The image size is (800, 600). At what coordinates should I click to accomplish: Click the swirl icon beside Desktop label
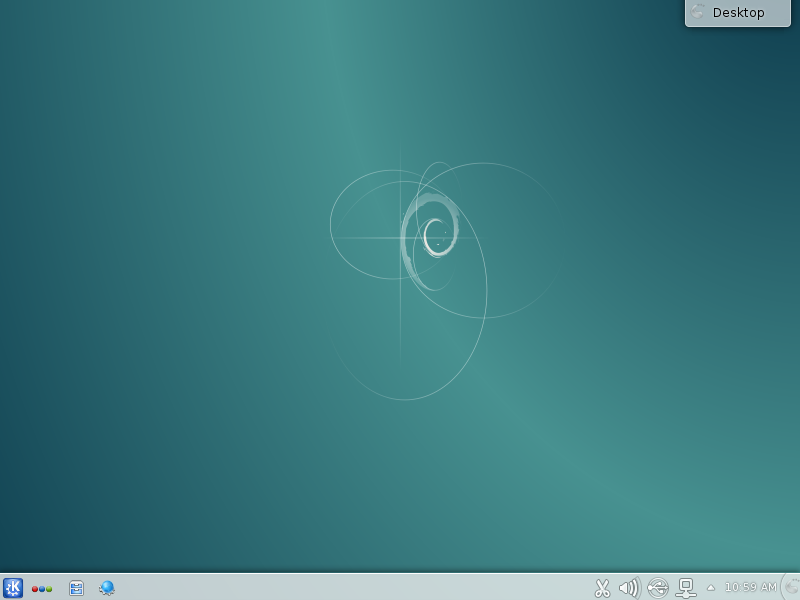pyautogui.click(x=698, y=12)
